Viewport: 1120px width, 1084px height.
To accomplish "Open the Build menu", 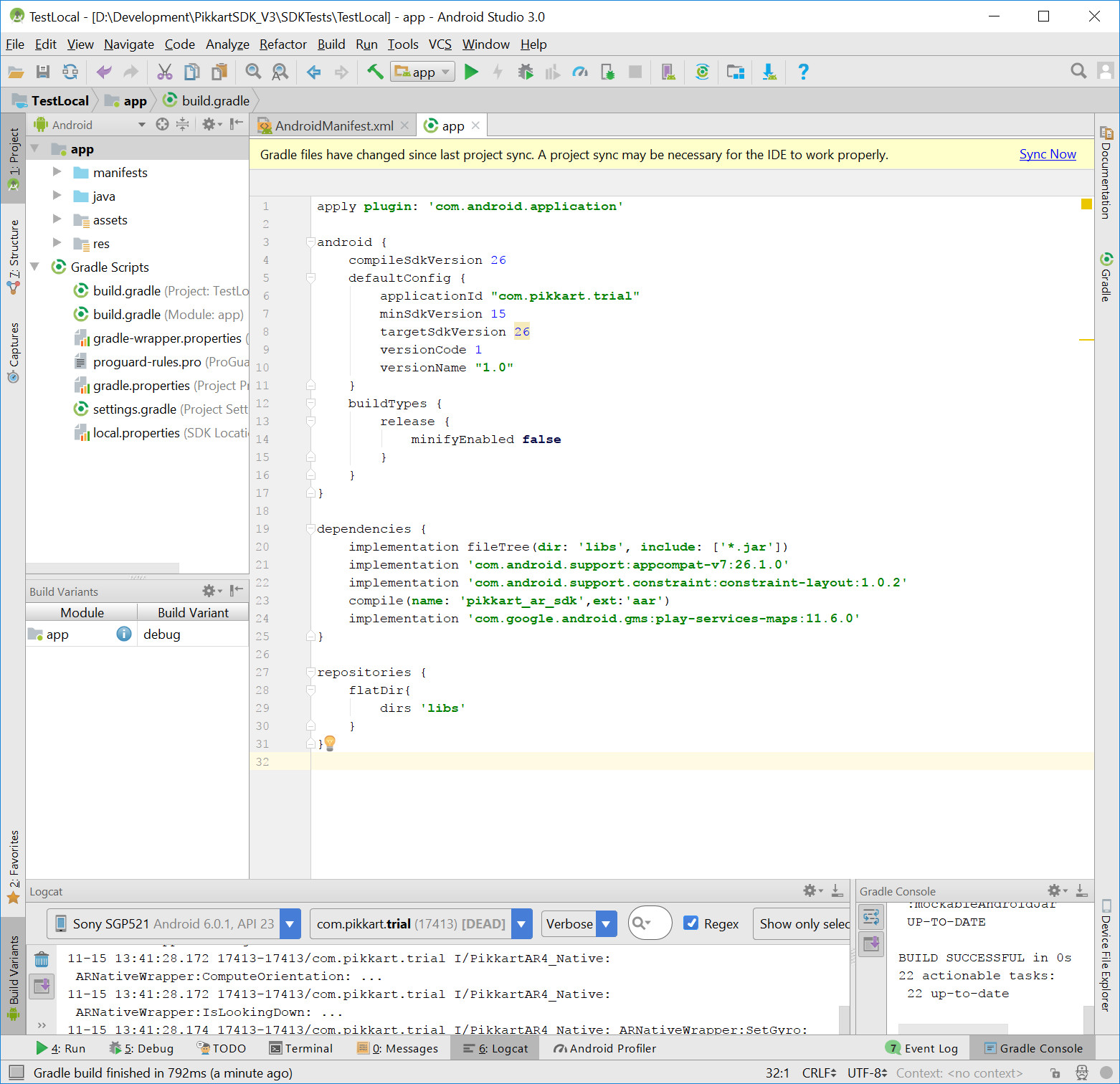I will (331, 44).
